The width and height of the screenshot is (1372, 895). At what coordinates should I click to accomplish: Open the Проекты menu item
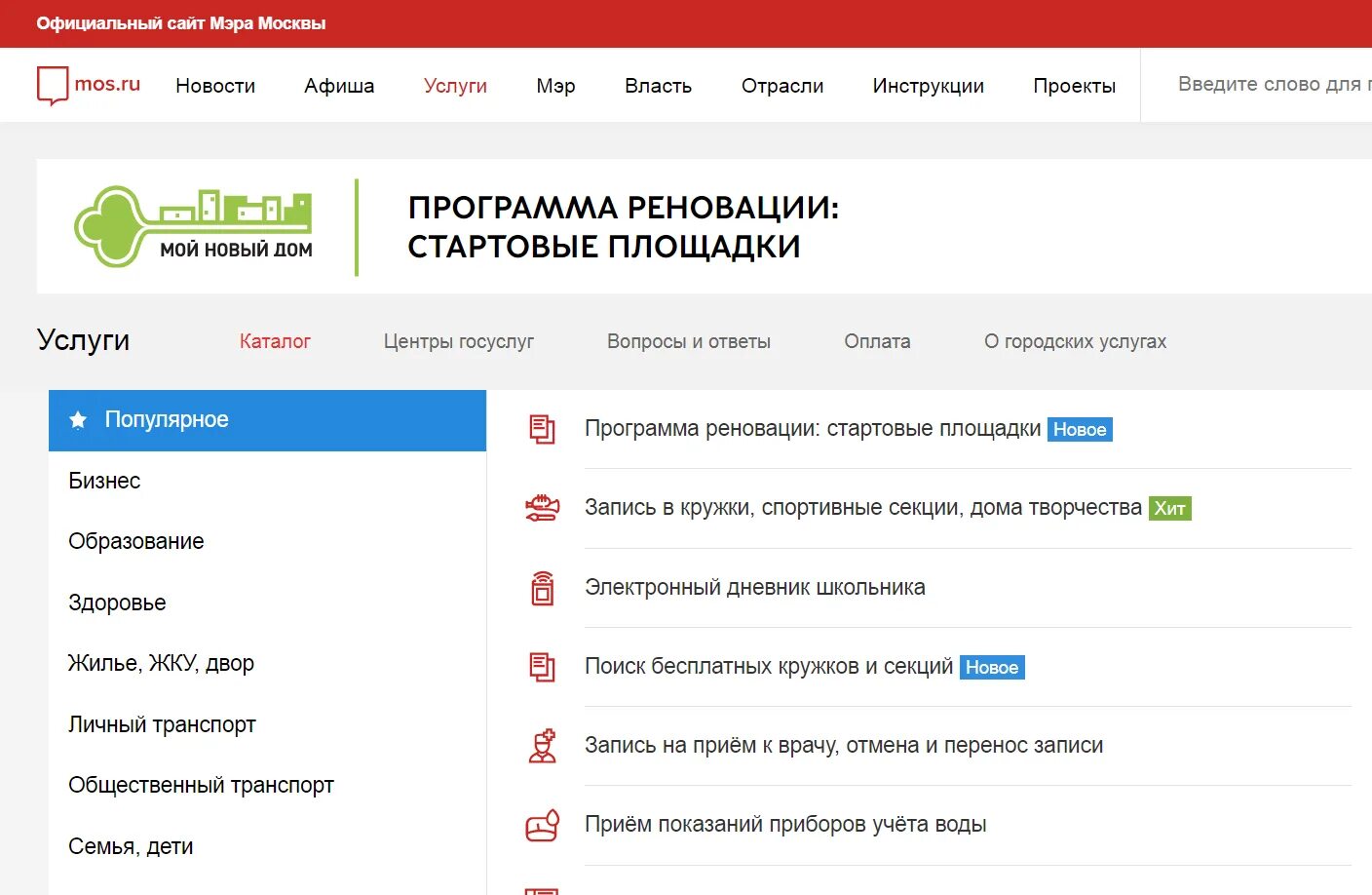pos(1074,86)
